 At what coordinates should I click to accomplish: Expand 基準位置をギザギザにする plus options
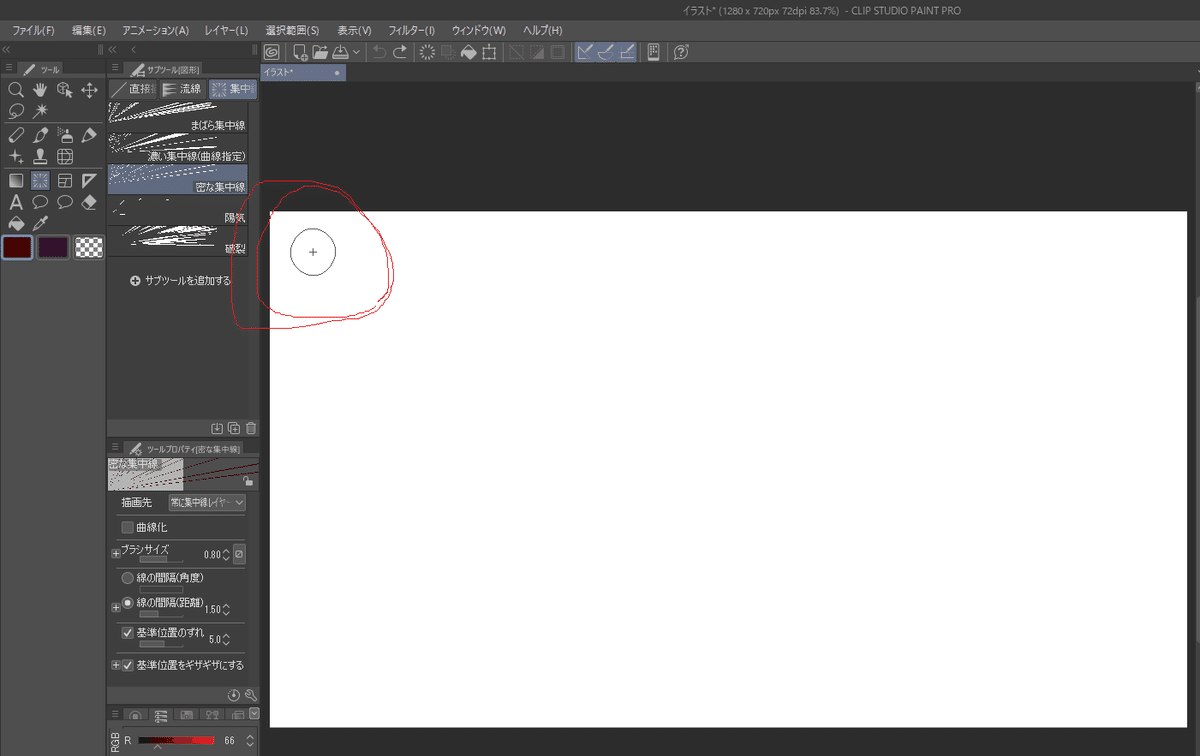click(115, 665)
